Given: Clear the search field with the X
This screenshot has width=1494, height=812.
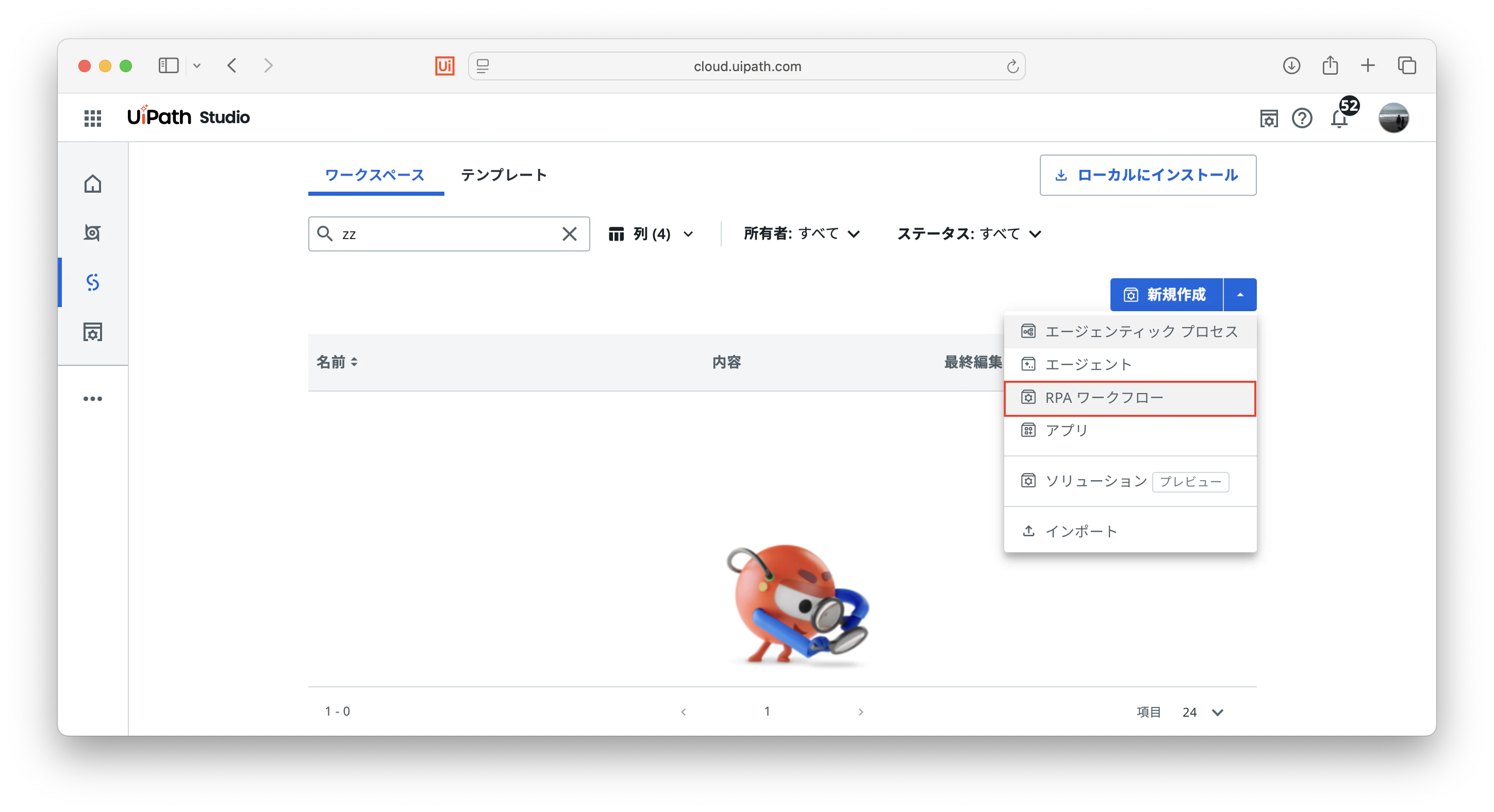Looking at the screenshot, I should pyautogui.click(x=570, y=233).
